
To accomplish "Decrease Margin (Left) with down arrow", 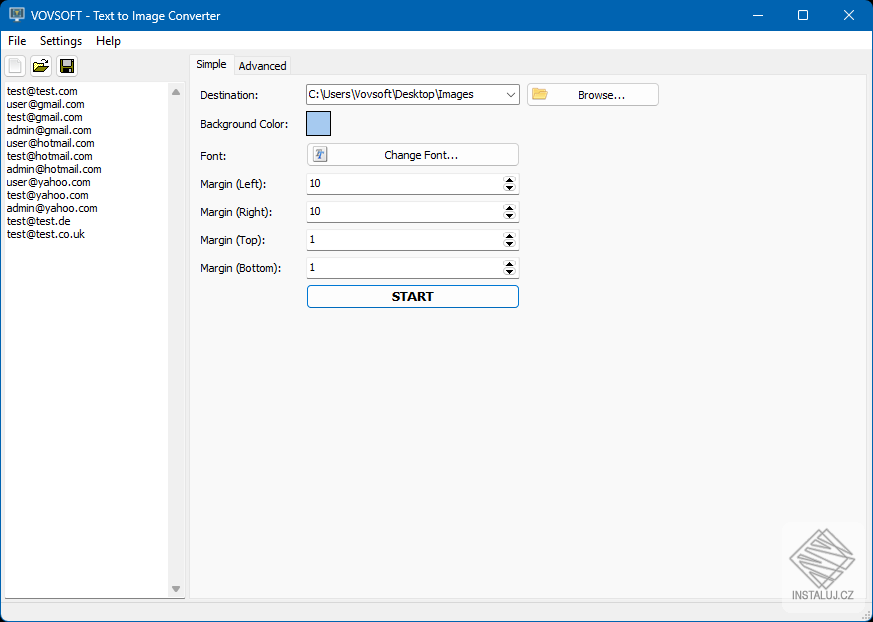I will (509, 188).
